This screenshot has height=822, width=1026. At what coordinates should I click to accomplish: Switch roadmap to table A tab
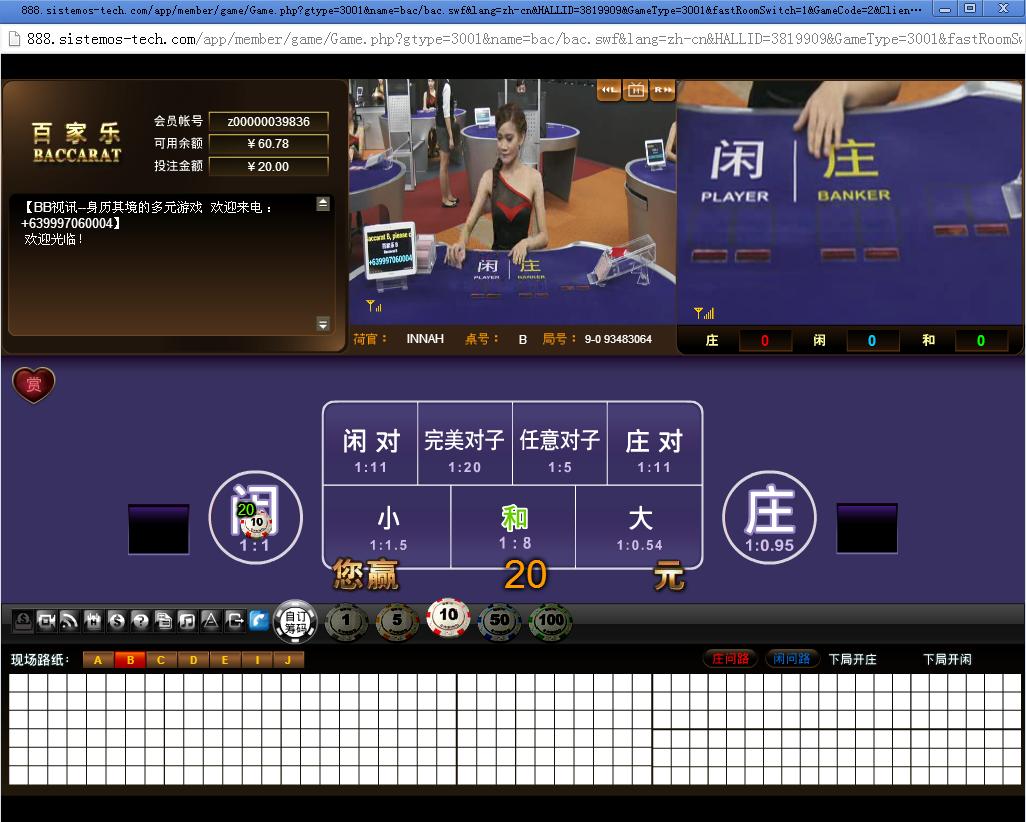98,660
